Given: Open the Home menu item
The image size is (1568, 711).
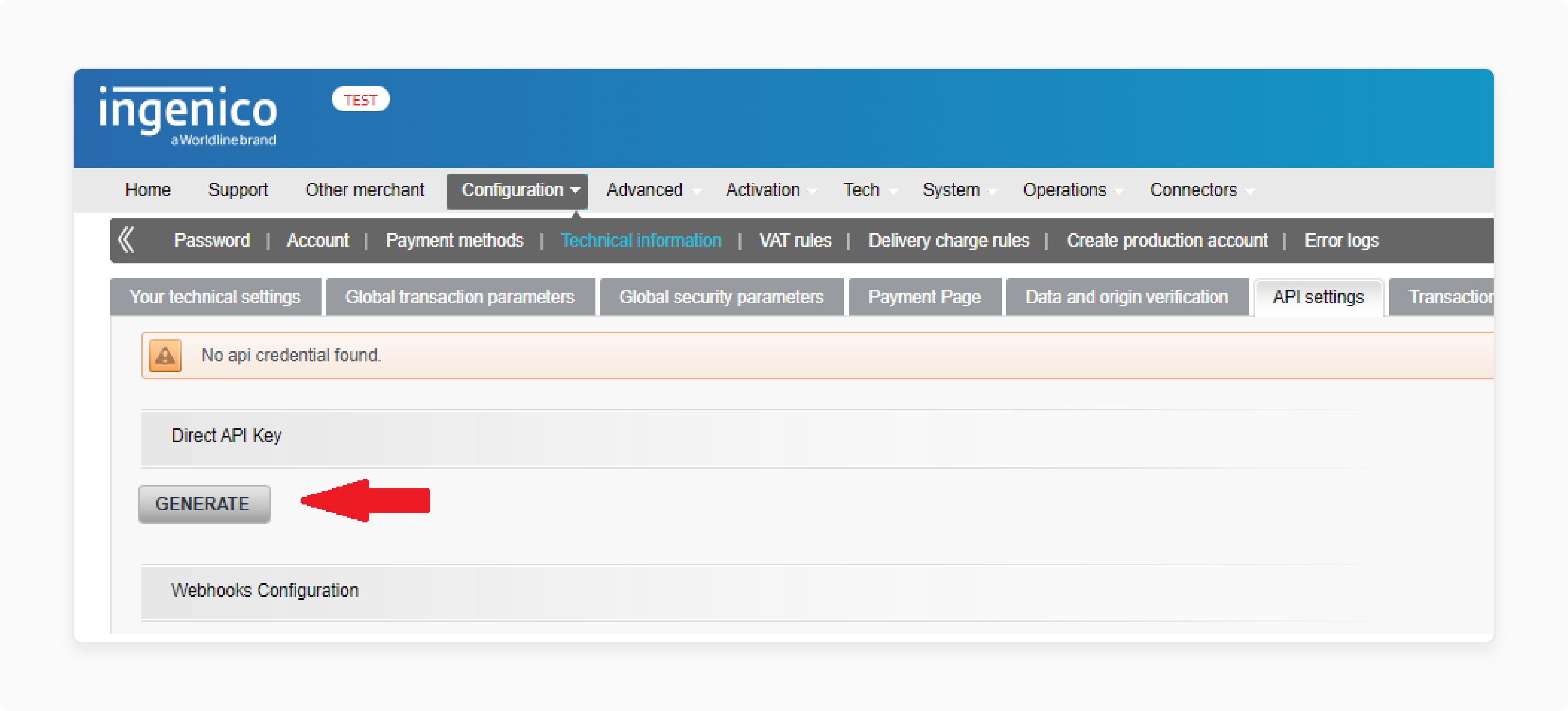Looking at the screenshot, I should coord(148,190).
